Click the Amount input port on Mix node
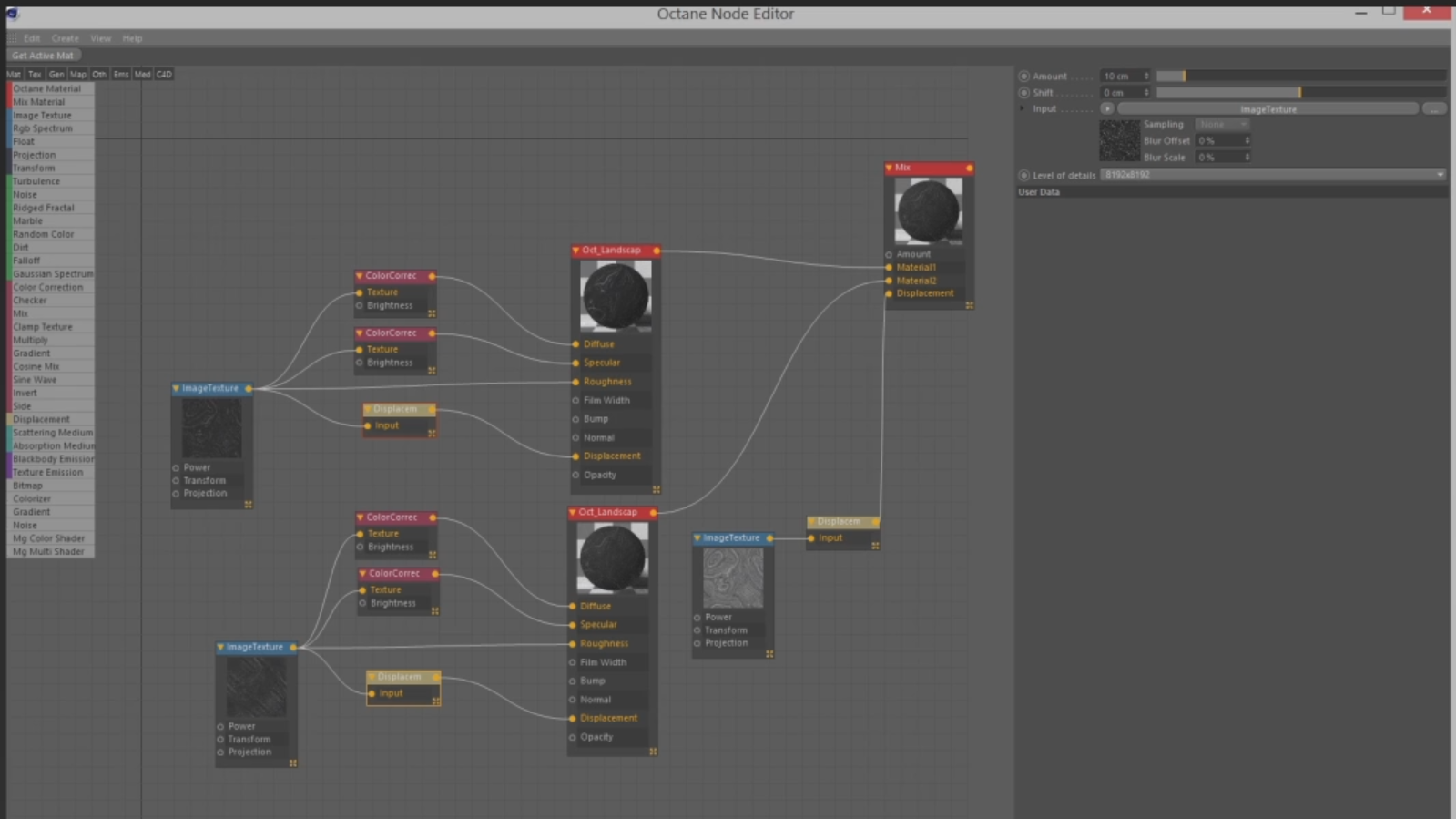1456x819 pixels. (x=889, y=254)
